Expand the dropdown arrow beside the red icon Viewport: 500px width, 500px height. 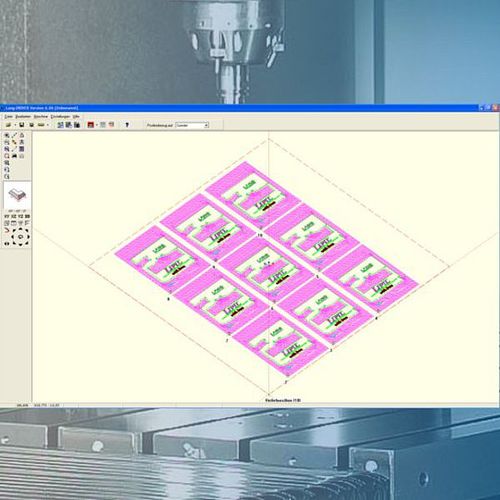[x=97, y=125]
